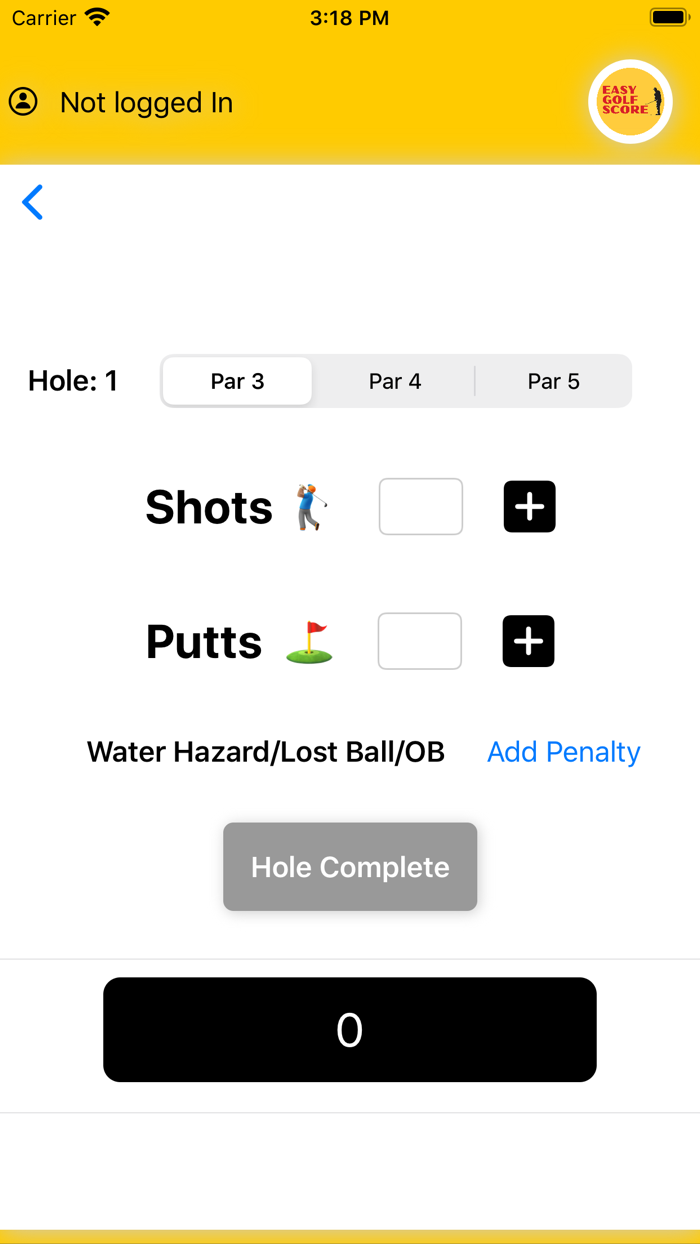
Task: Click the Putts number input field
Action: coord(419,641)
